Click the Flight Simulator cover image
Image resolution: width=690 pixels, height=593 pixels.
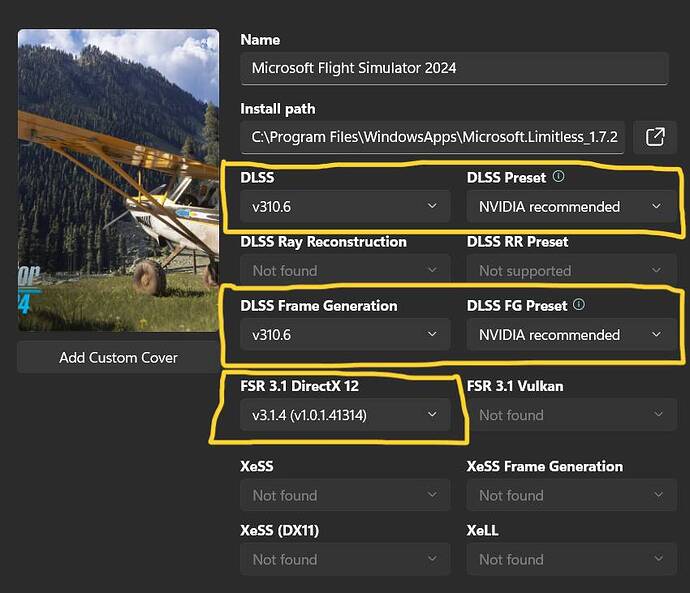(x=118, y=180)
